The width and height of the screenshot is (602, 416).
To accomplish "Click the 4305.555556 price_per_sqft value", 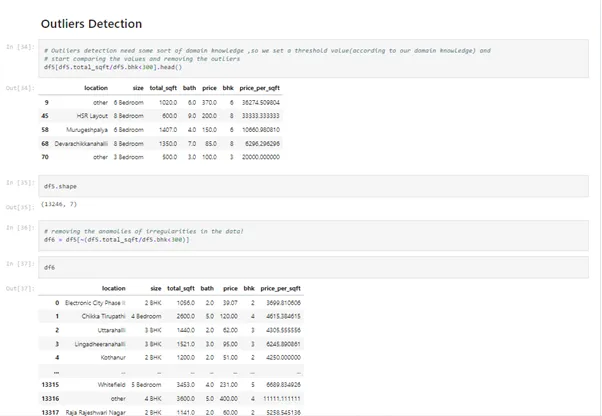I will [283, 330].
